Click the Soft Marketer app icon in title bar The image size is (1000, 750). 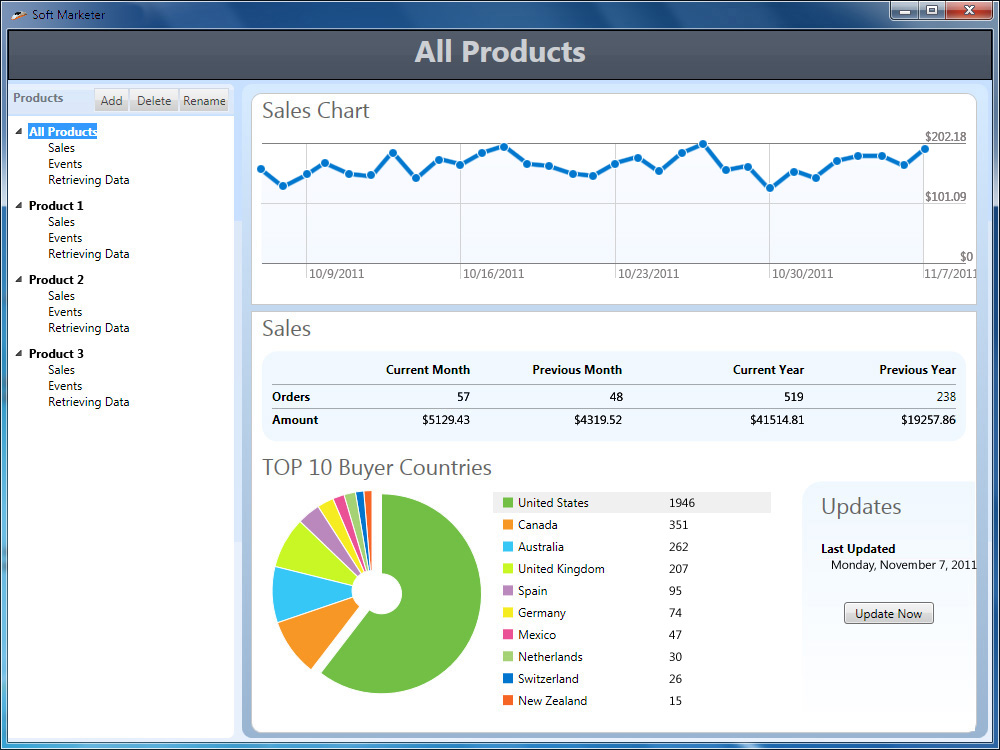coord(19,15)
